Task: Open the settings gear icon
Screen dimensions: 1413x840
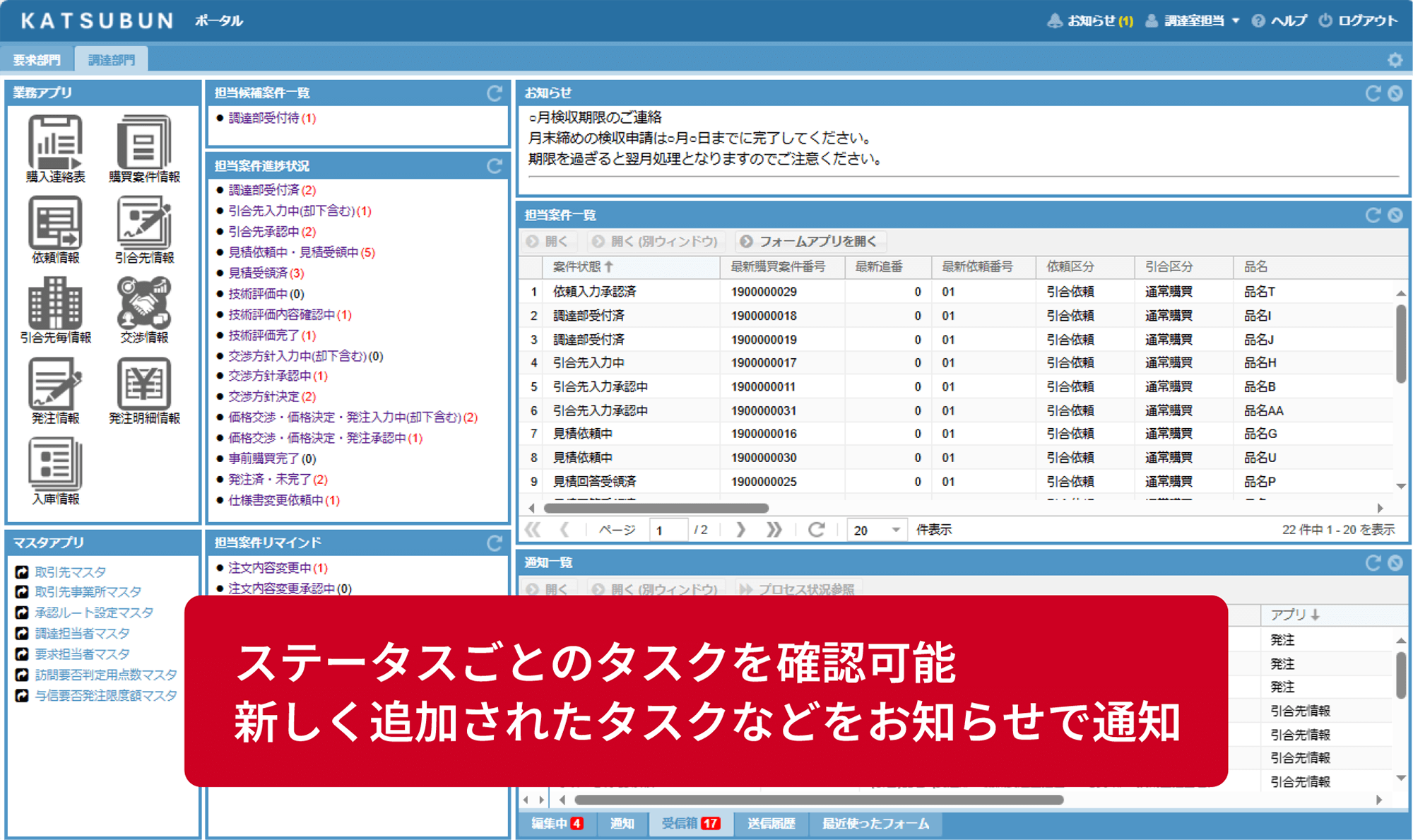Action: pyautogui.click(x=1395, y=60)
